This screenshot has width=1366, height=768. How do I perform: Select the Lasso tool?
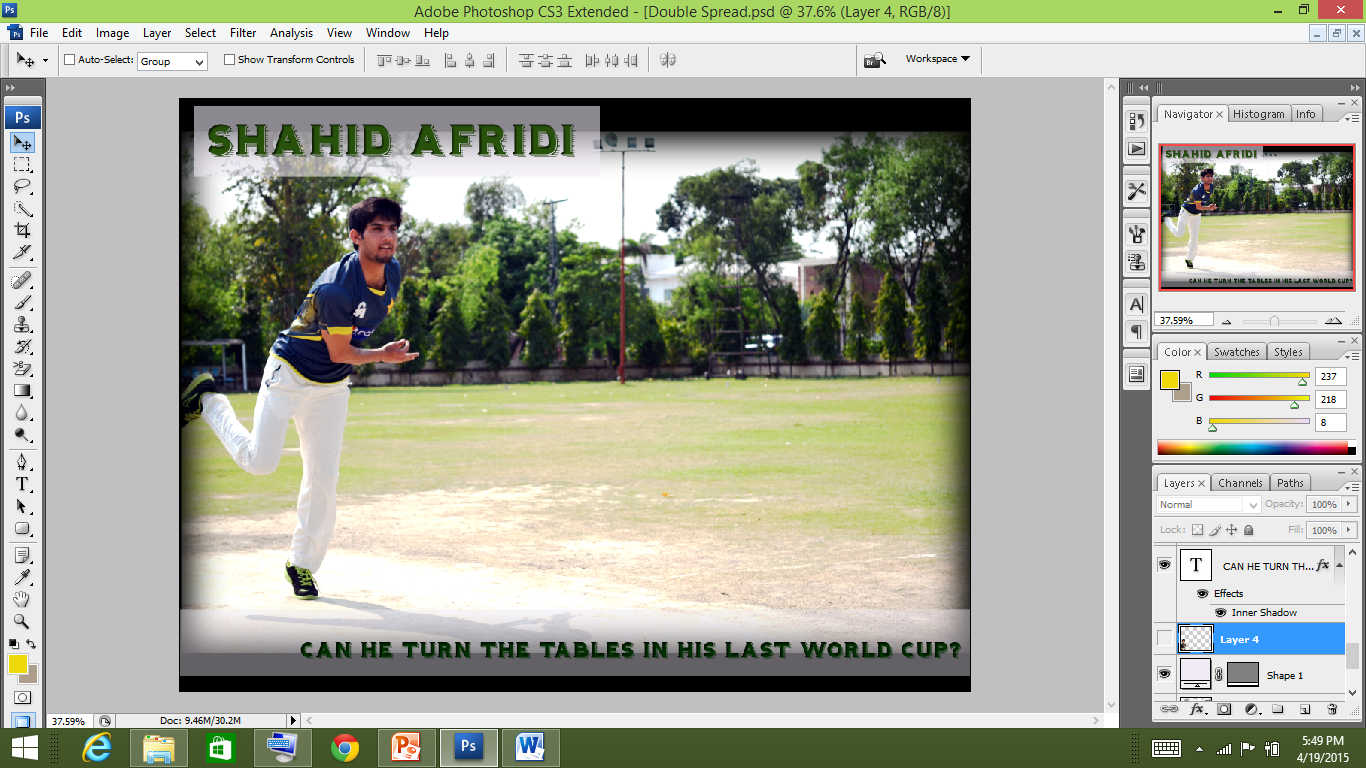pos(22,187)
